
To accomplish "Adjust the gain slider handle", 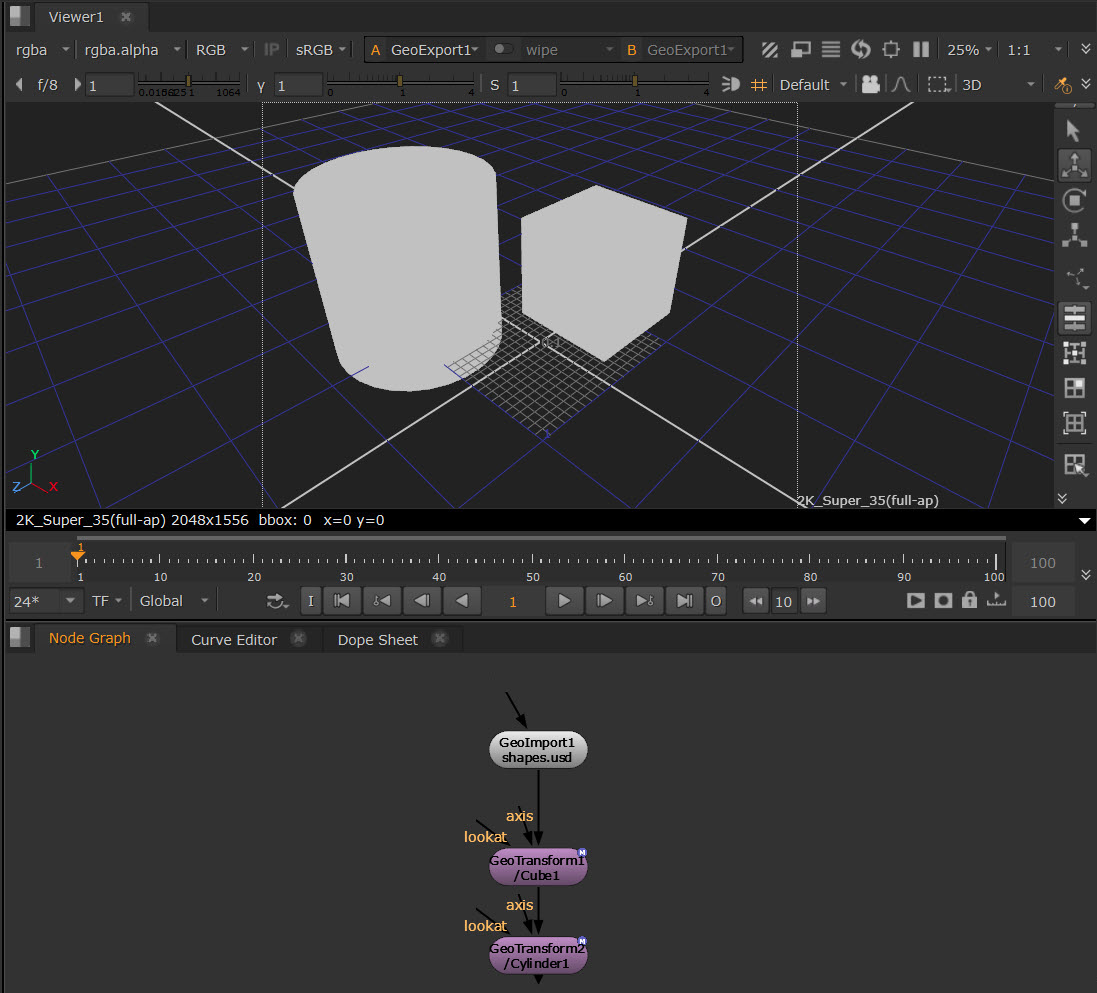I will tap(188, 81).
